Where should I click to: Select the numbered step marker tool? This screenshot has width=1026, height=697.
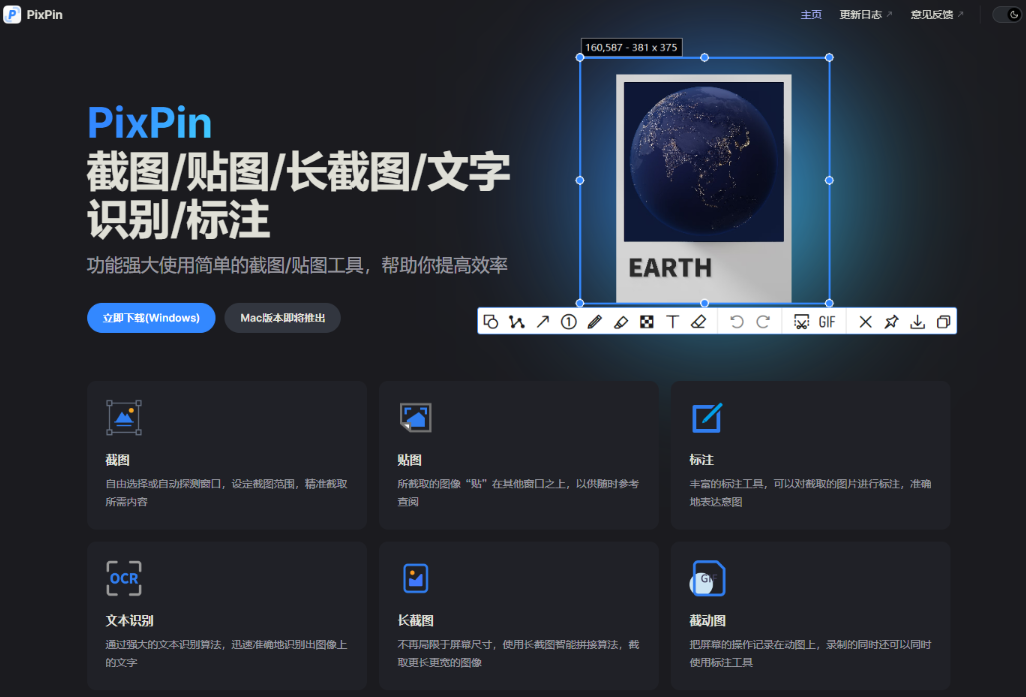569,322
